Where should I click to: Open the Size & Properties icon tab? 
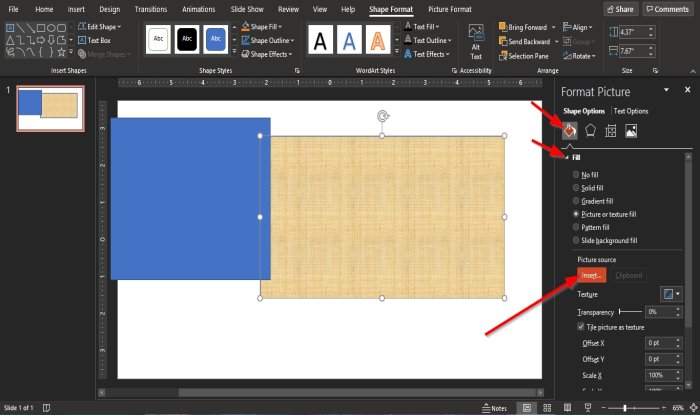click(610, 130)
